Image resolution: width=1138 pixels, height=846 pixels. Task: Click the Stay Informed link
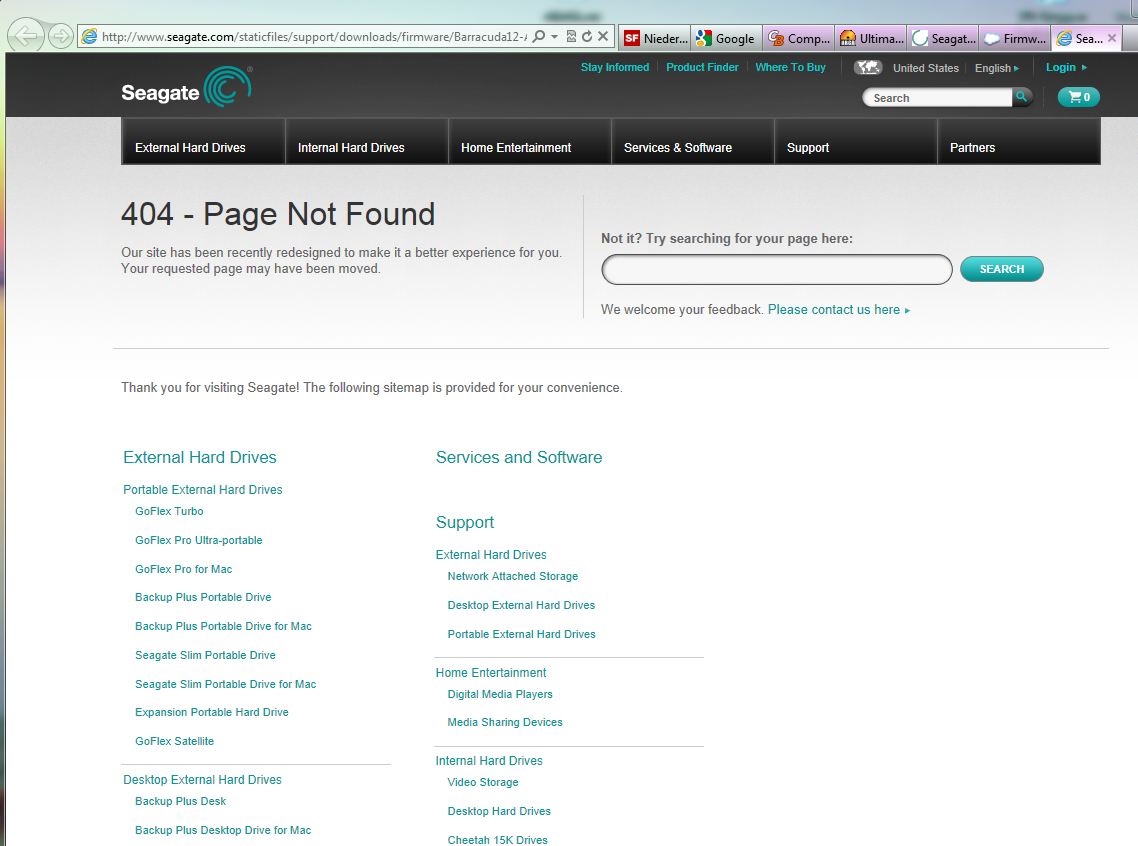pyautogui.click(x=615, y=67)
